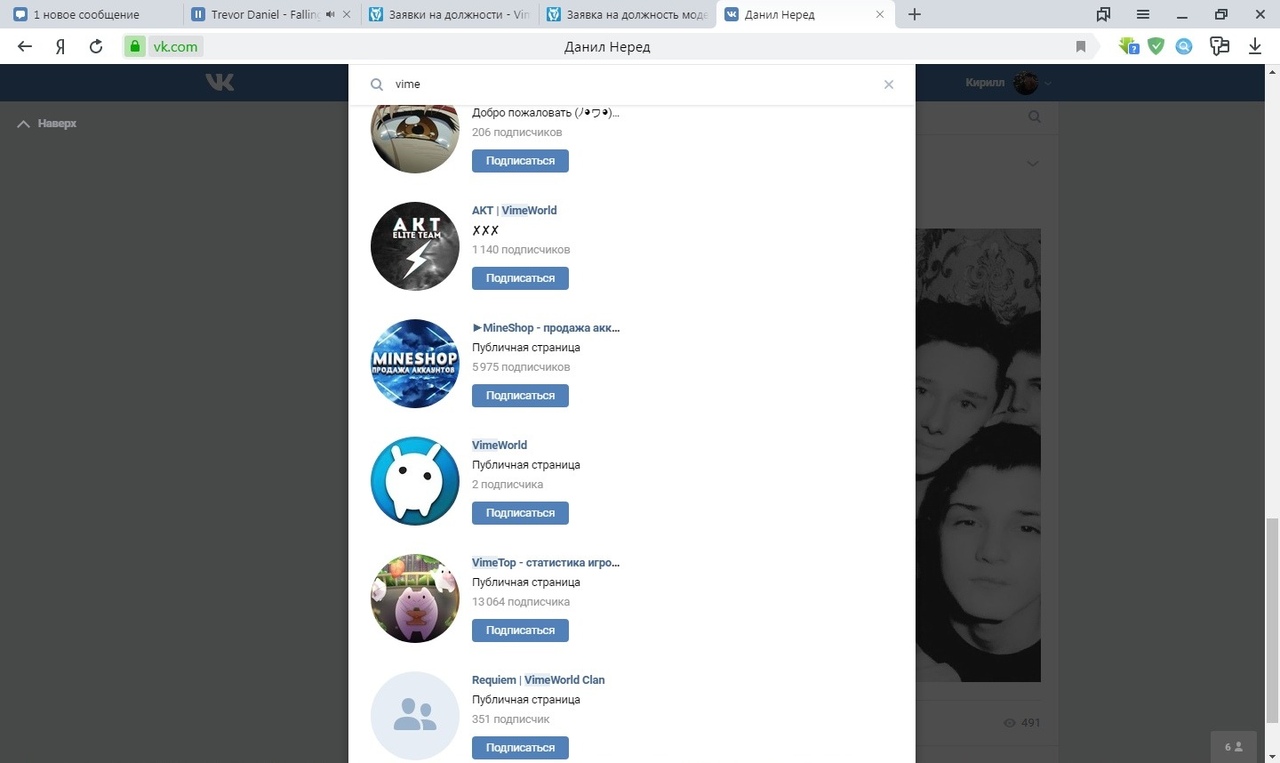This screenshot has height=763, width=1280.
Task: Focus the vime search field
Action: coord(631,85)
